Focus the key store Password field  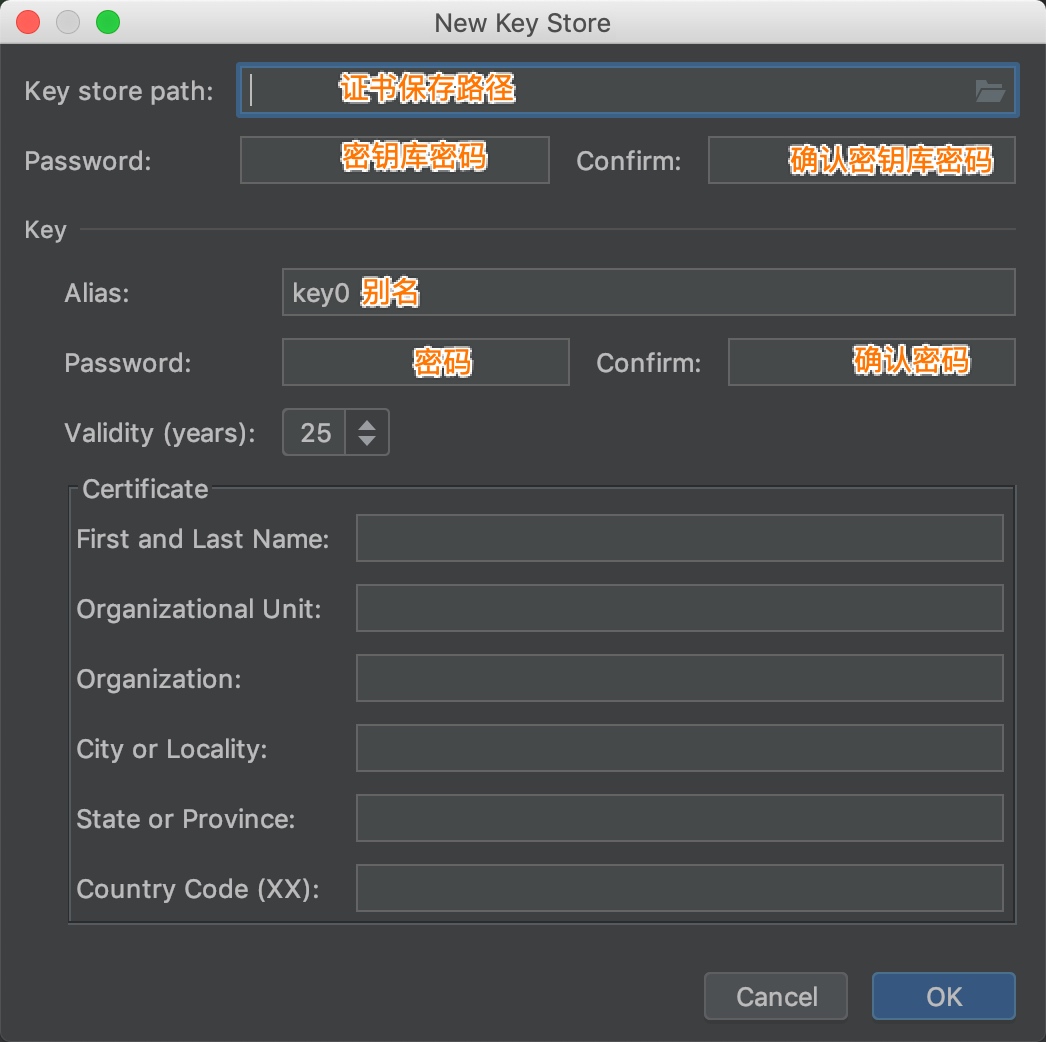coord(394,160)
